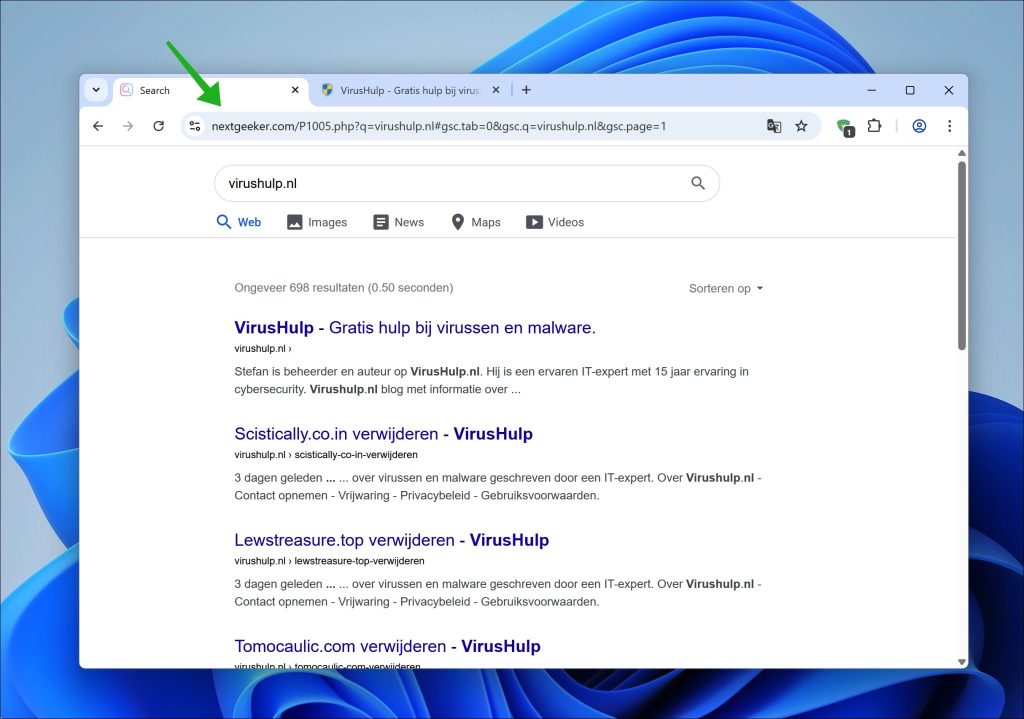Open the Sorteren op dropdown
This screenshot has width=1024, height=719.
pos(726,289)
